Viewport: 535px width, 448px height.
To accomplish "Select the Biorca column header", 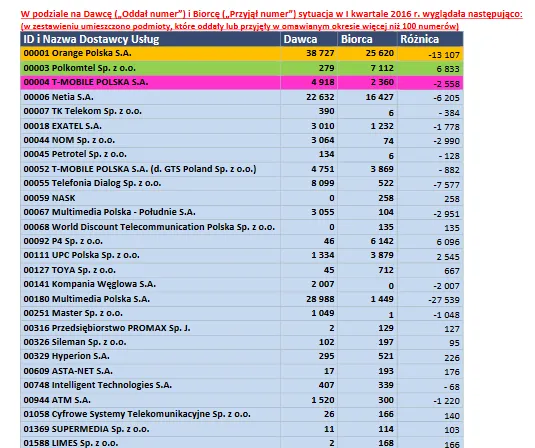I will [367, 39].
